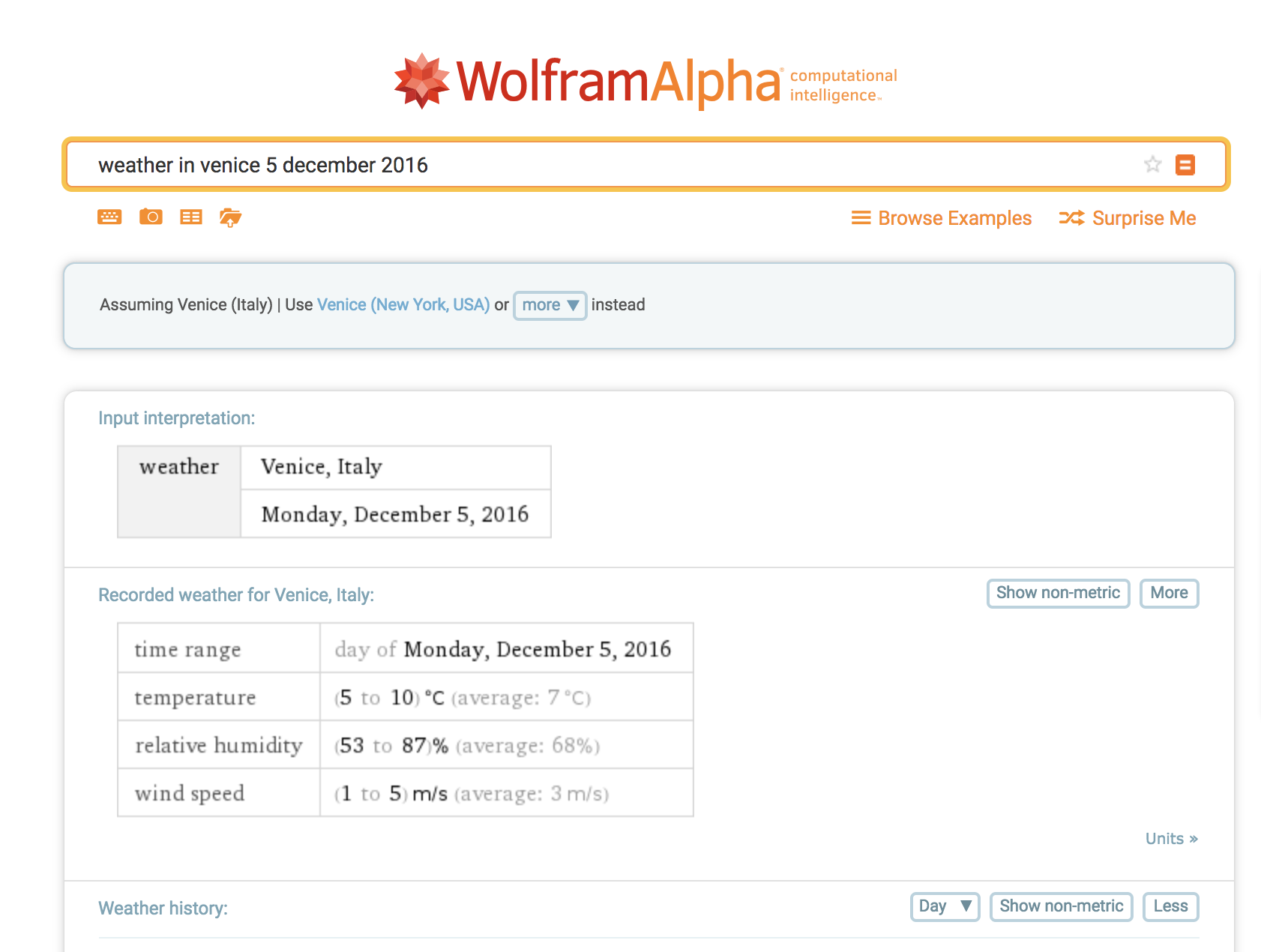Screen dimensions: 1261x952
Task: Click the orange compute button in search box
Action: coord(1185,164)
